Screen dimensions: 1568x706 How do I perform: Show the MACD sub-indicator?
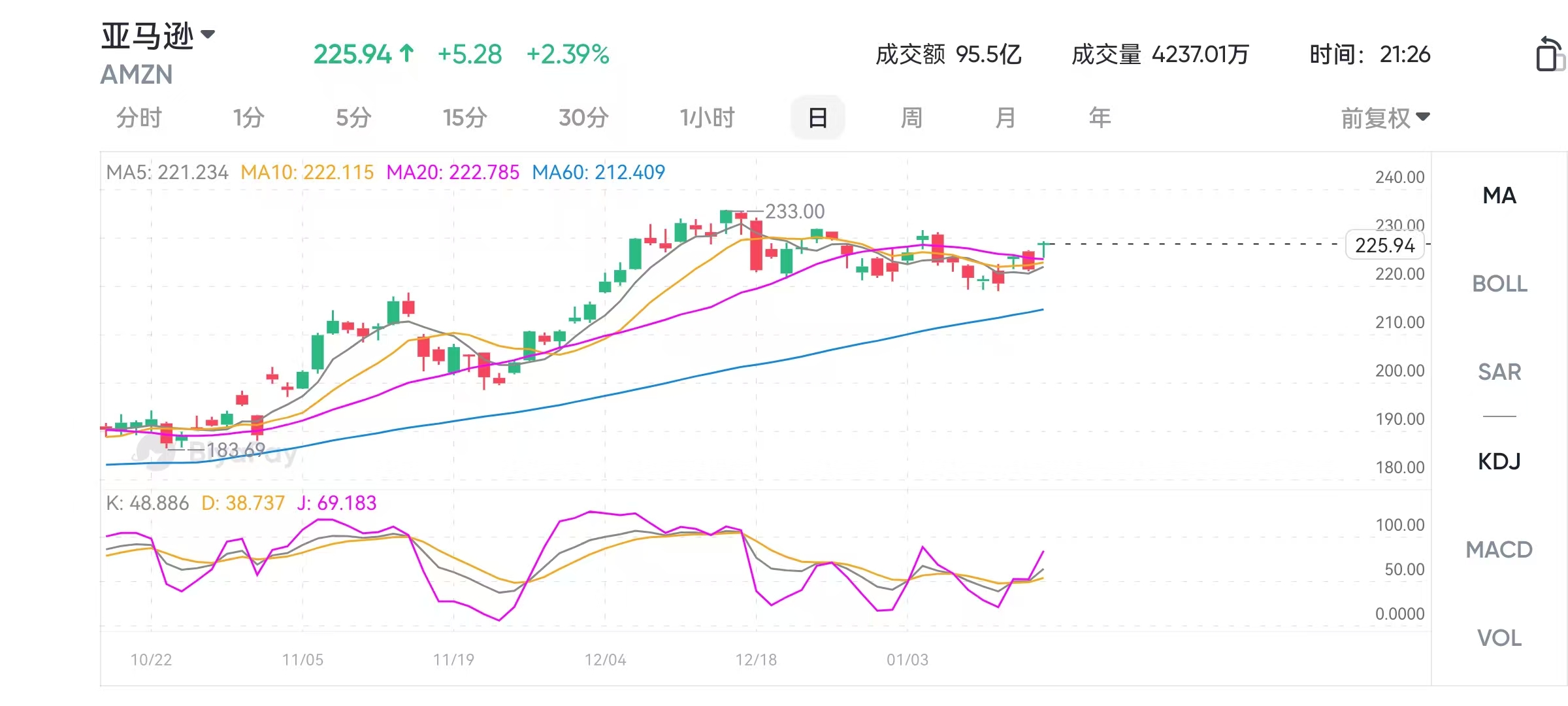point(1499,550)
